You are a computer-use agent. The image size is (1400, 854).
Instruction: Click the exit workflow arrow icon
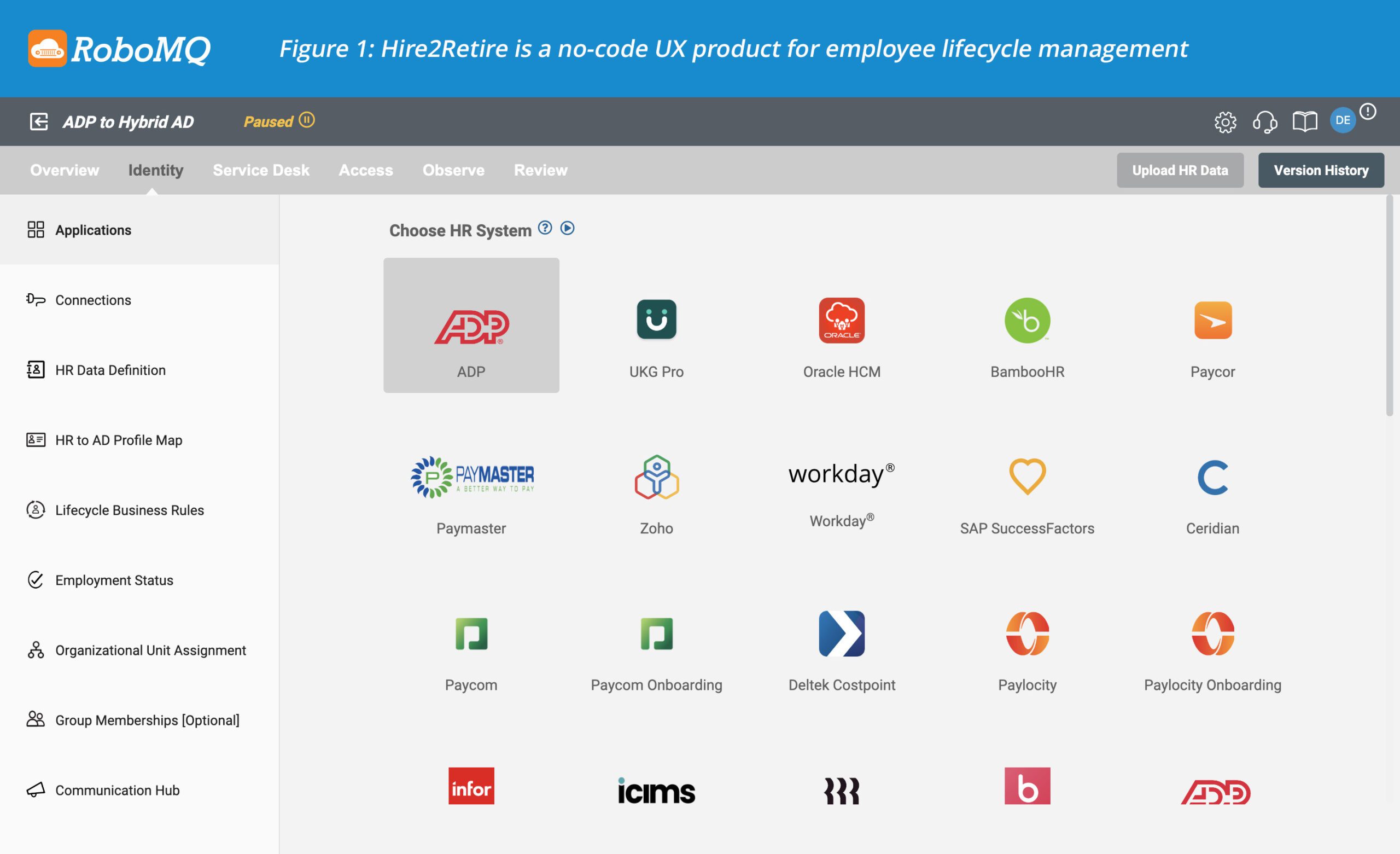[39, 121]
